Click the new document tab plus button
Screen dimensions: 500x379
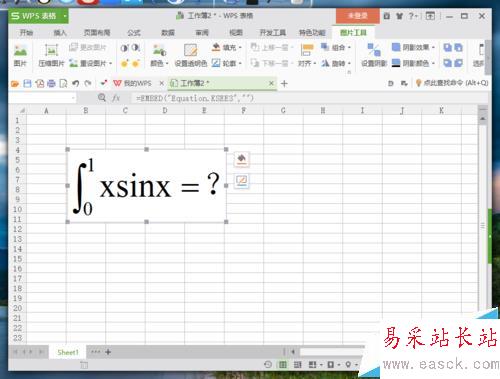284,83
